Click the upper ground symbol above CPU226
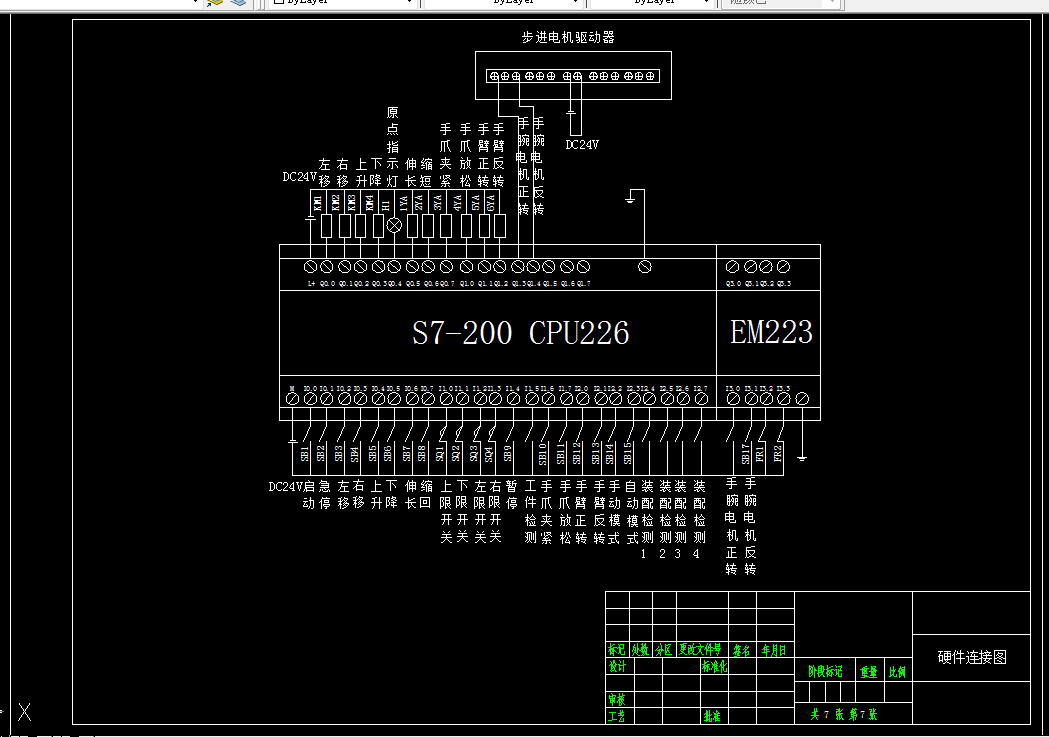This screenshot has width=1049, height=737. click(630, 198)
